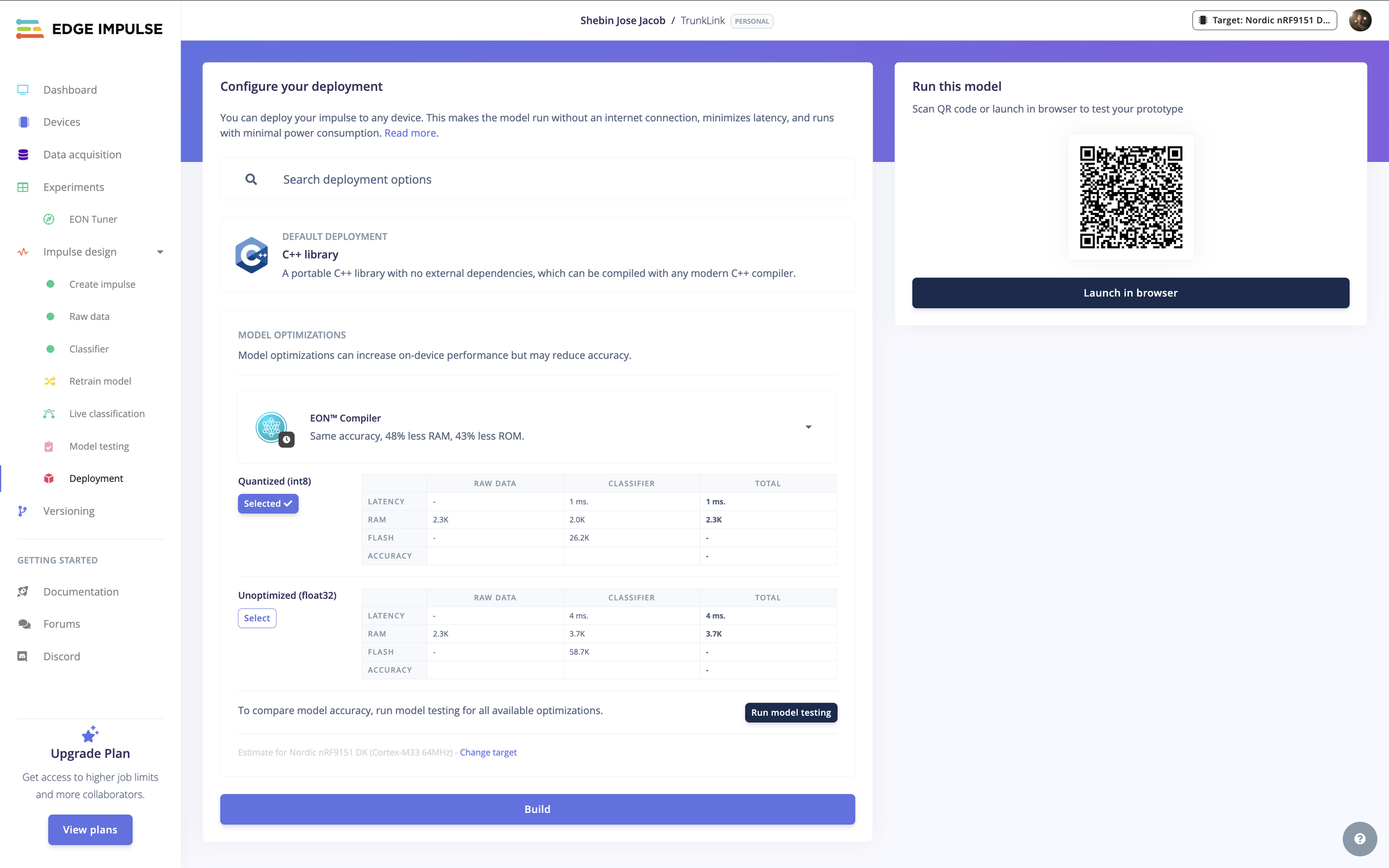
Task: Open the Raw data block
Action: pos(89,317)
